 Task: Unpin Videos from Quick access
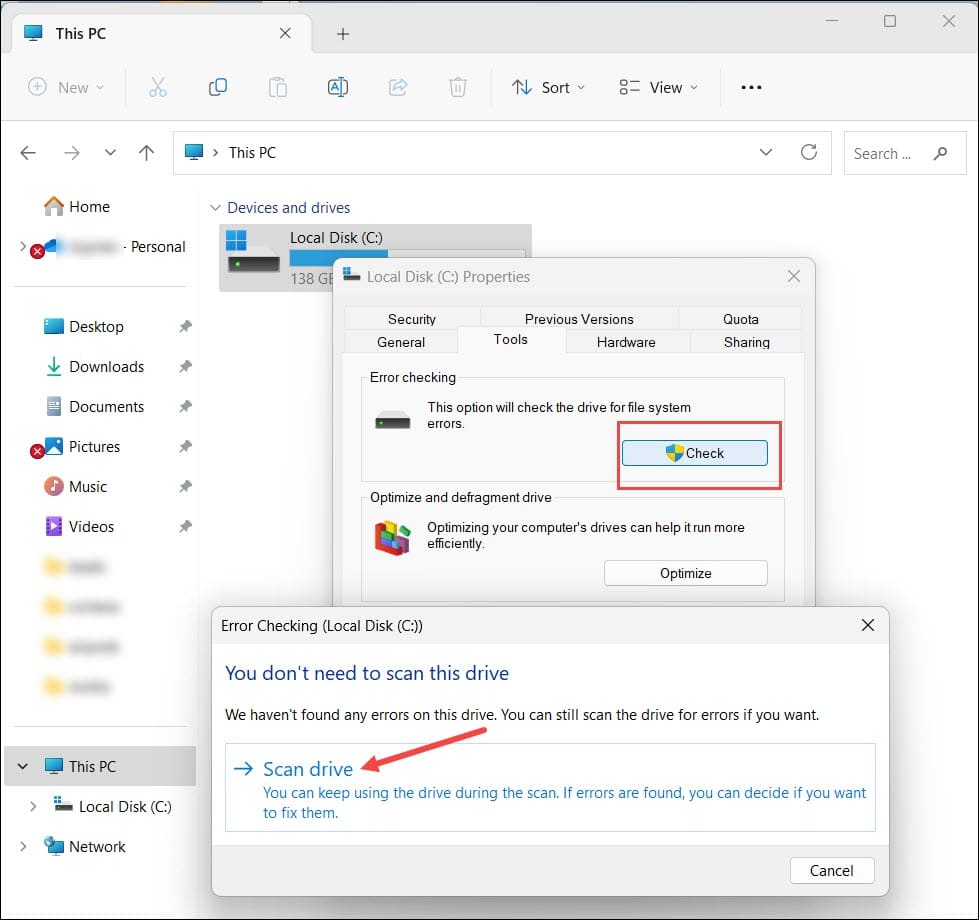pos(185,526)
